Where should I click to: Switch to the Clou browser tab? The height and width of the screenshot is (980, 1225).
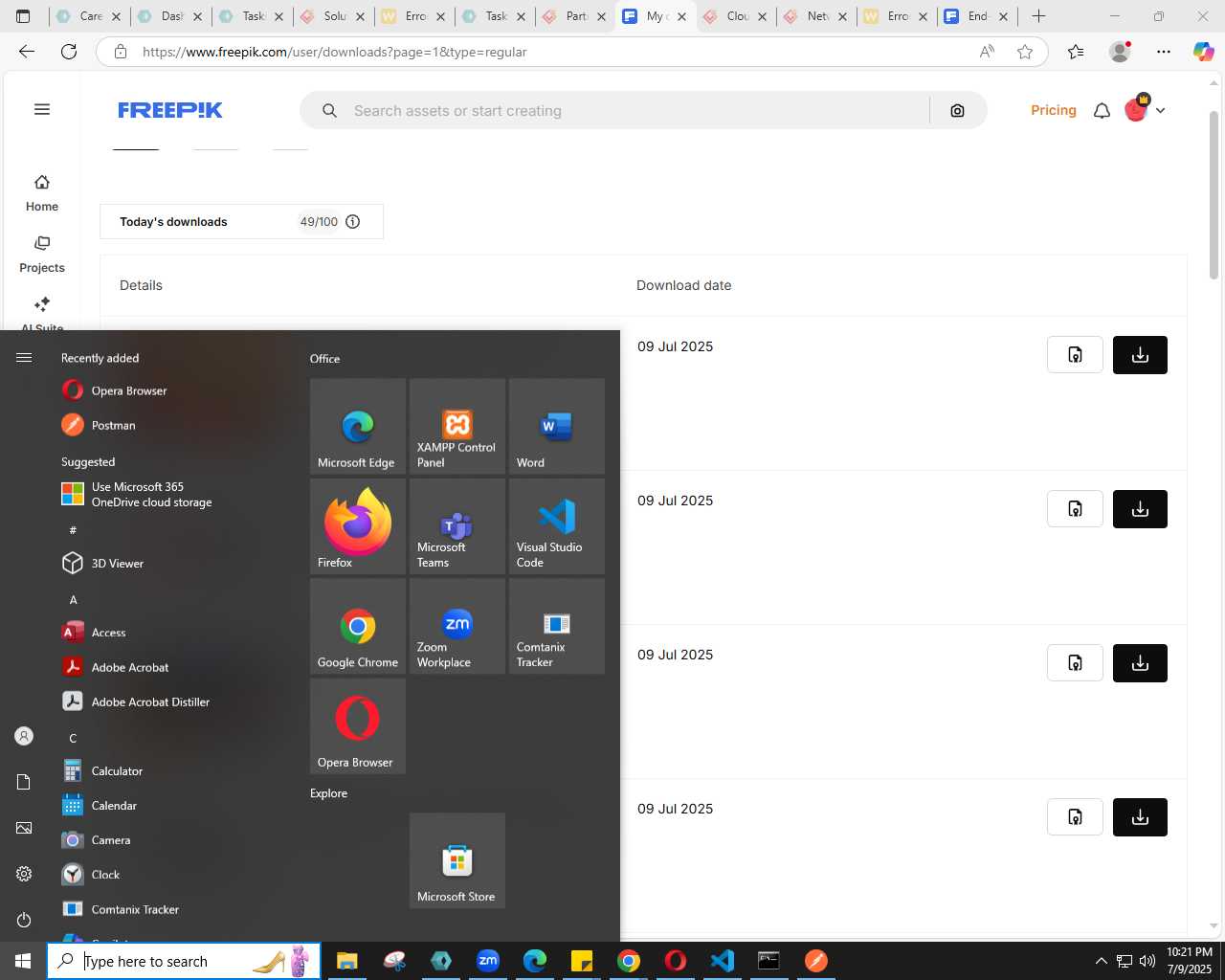click(736, 16)
